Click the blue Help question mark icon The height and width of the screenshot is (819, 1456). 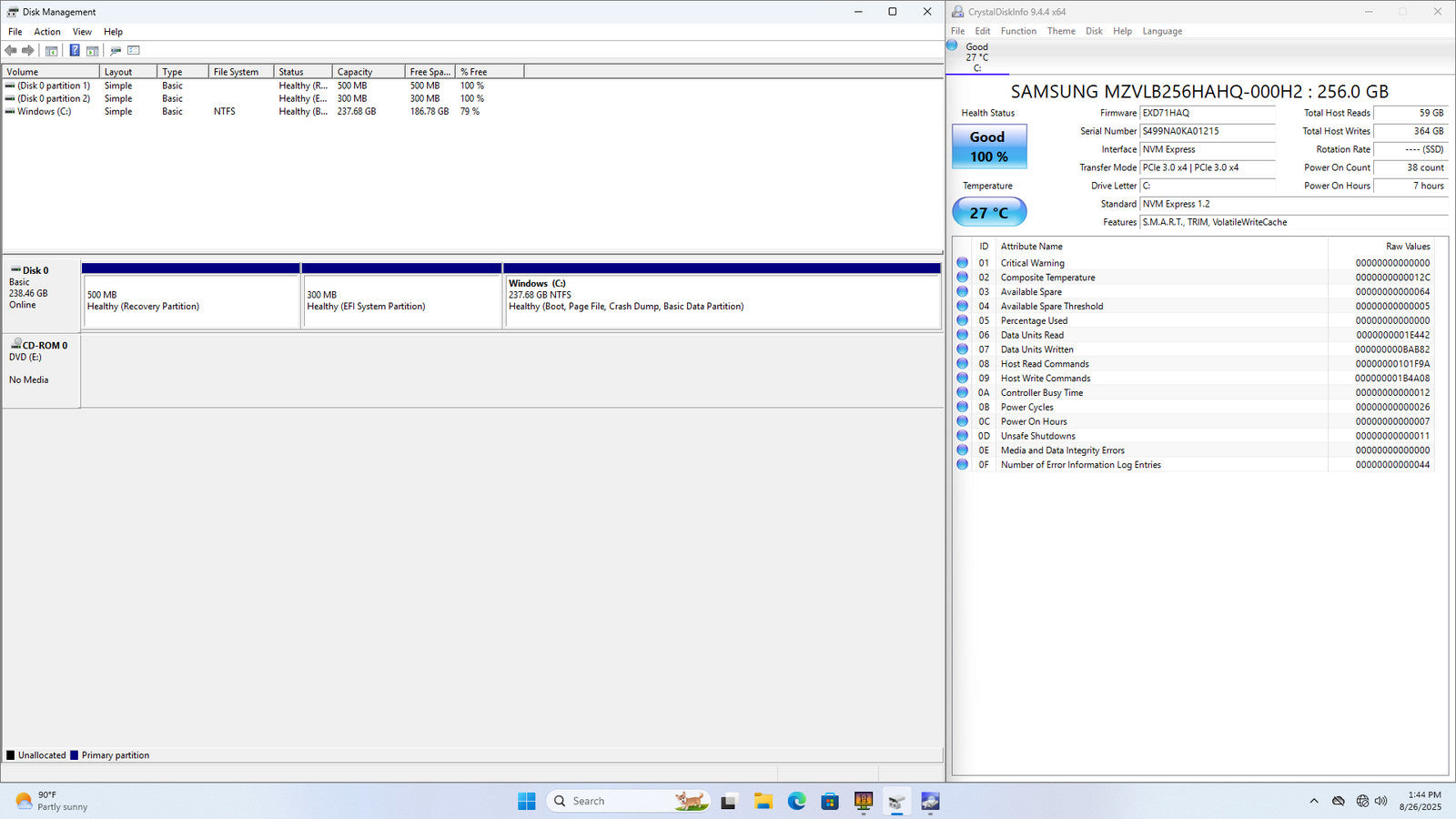(x=75, y=51)
